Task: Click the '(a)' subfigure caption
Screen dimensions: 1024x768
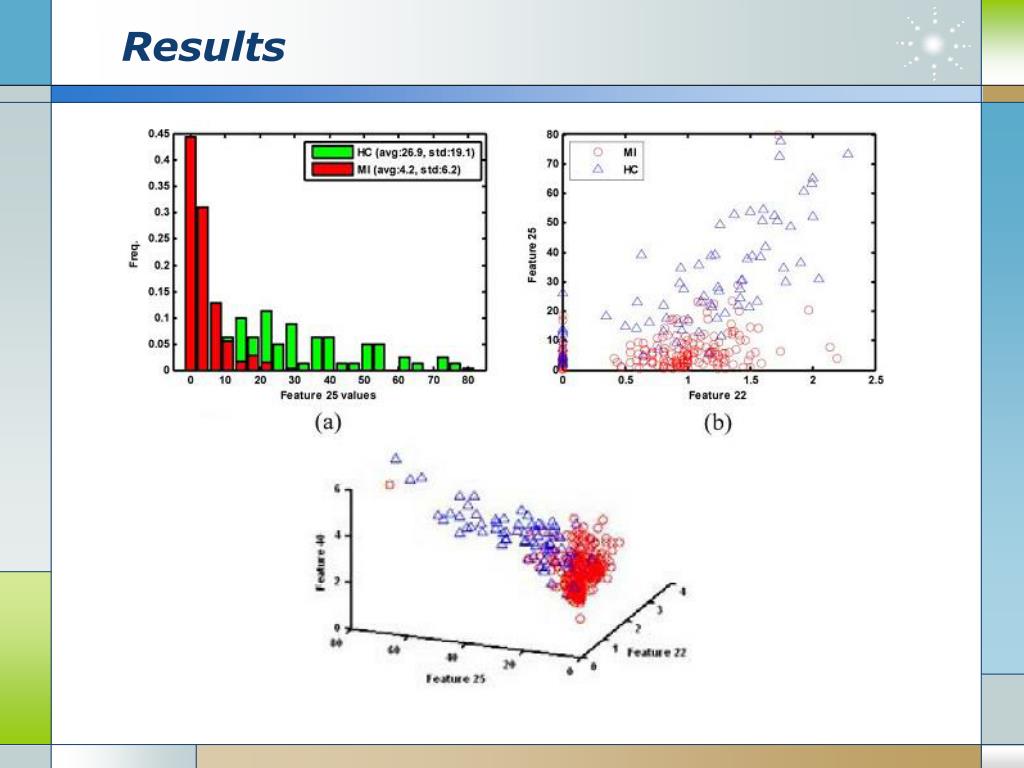Action: 328,423
